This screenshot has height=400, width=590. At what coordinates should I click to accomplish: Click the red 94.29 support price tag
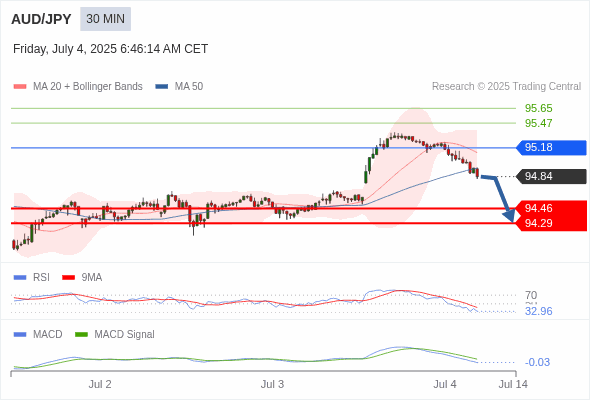[x=551, y=224]
